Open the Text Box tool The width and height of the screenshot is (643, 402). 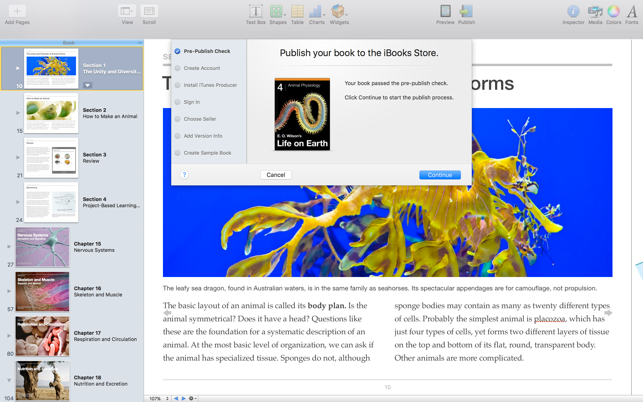click(x=255, y=12)
